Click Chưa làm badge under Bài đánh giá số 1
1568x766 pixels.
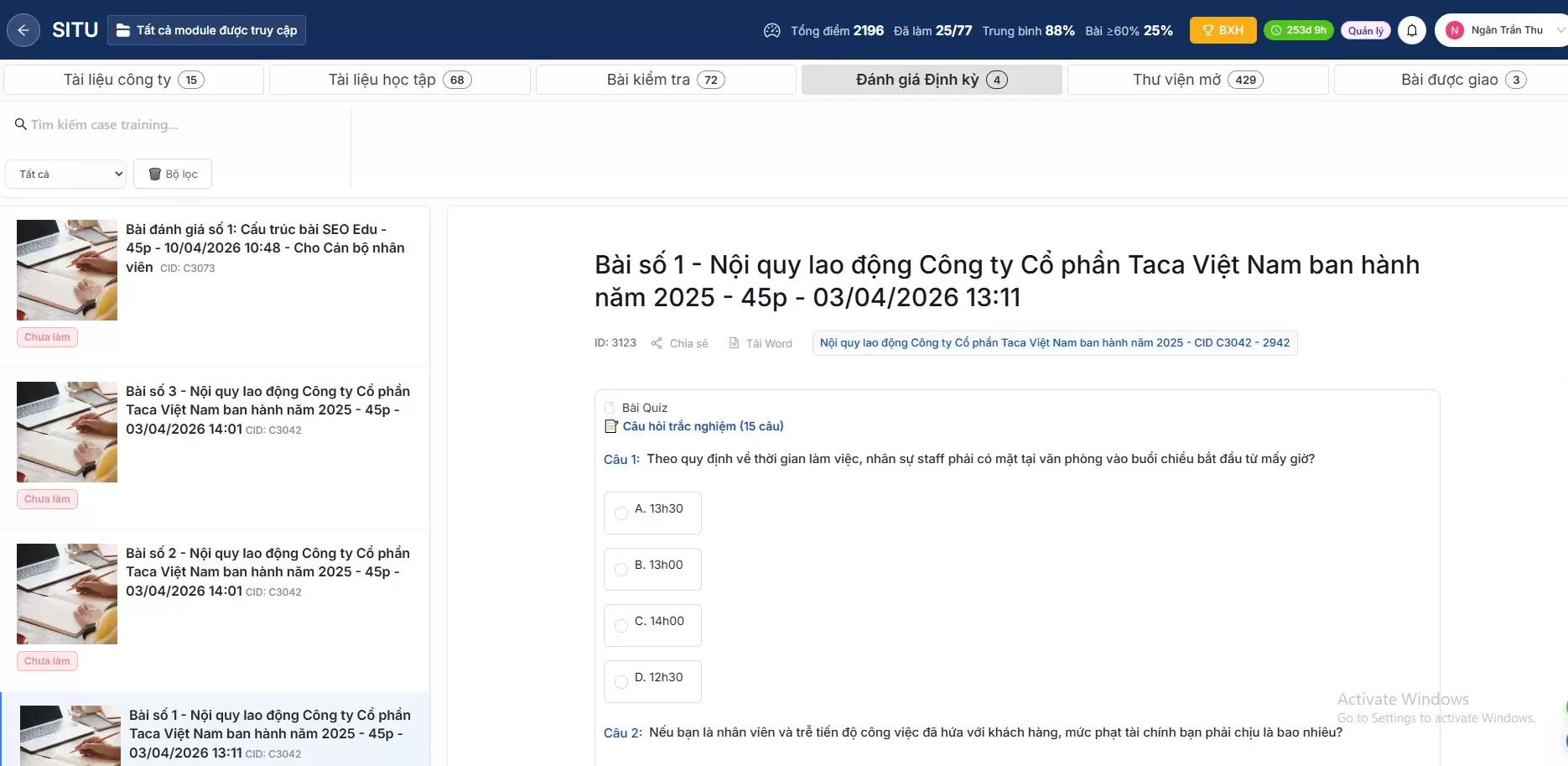pos(47,337)
